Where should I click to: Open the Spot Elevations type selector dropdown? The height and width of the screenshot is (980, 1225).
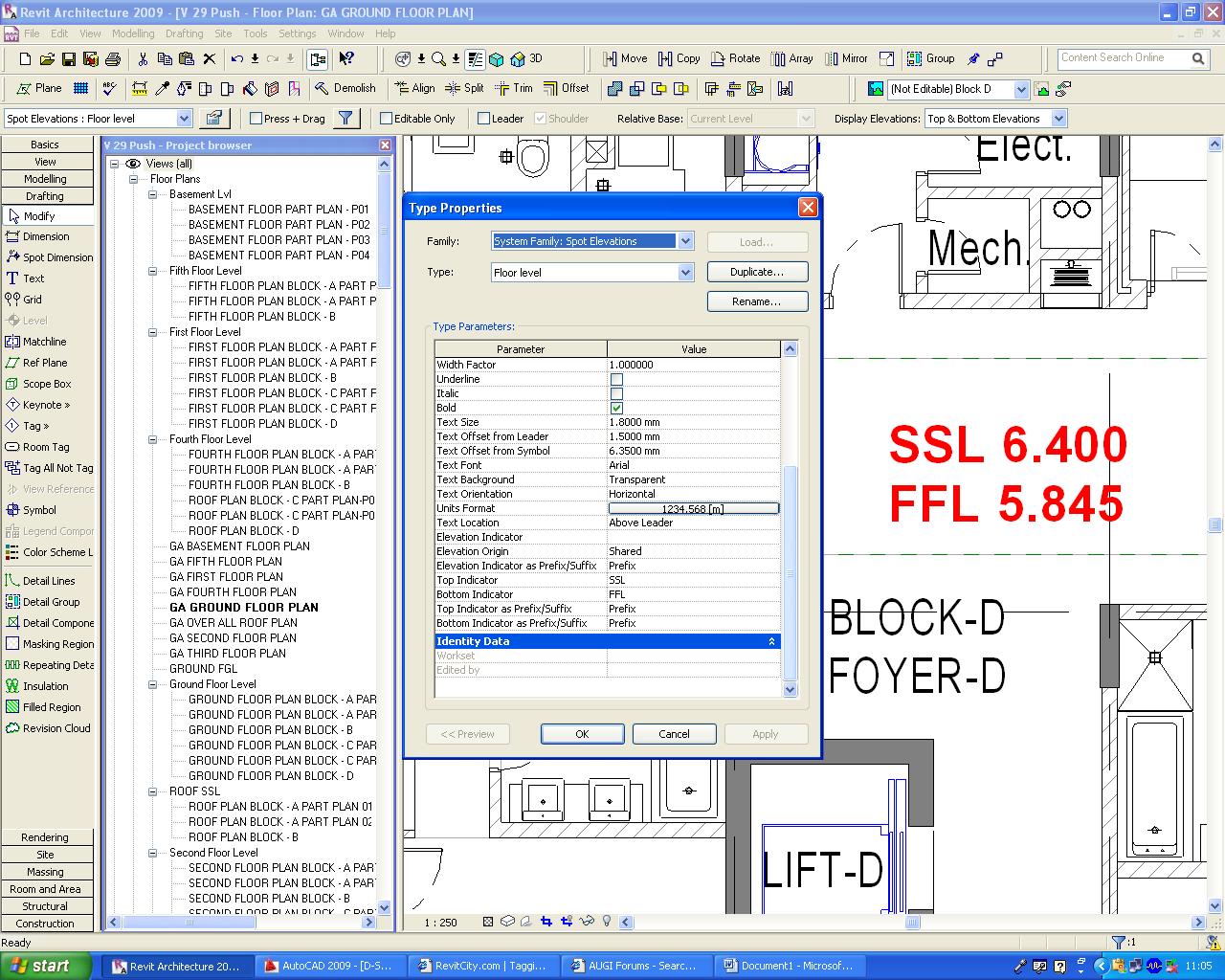point(184,119)
